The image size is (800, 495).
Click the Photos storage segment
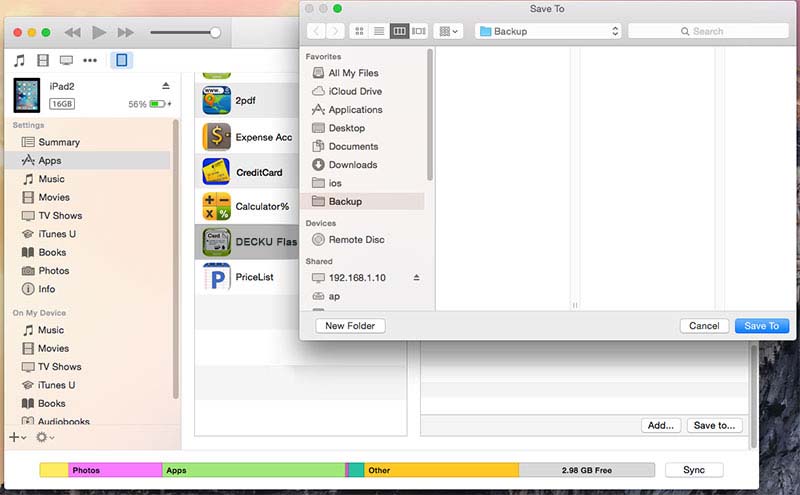click(x=115, y=470)
